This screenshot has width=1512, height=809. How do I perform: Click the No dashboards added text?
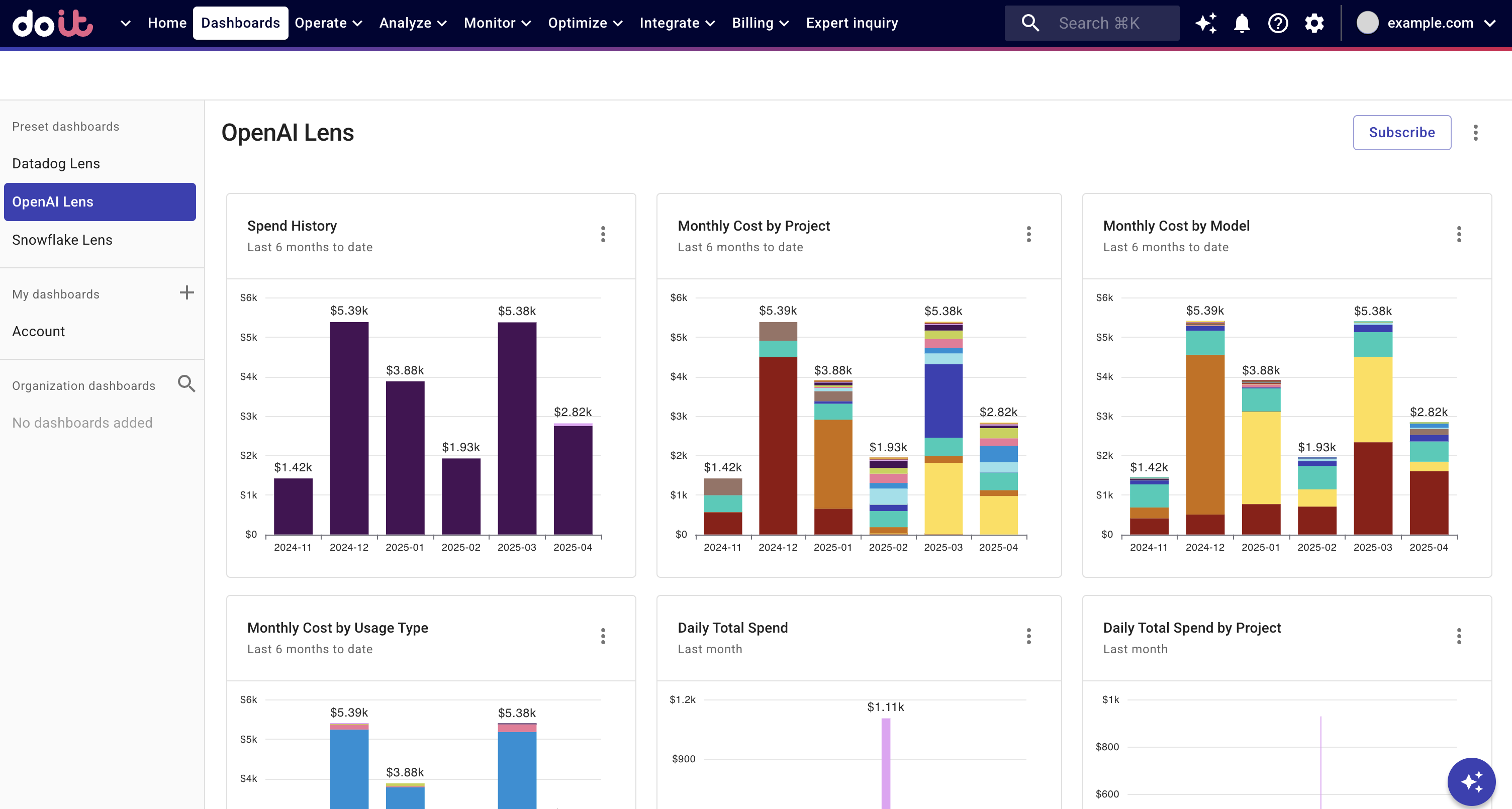[x=82, y=423]
